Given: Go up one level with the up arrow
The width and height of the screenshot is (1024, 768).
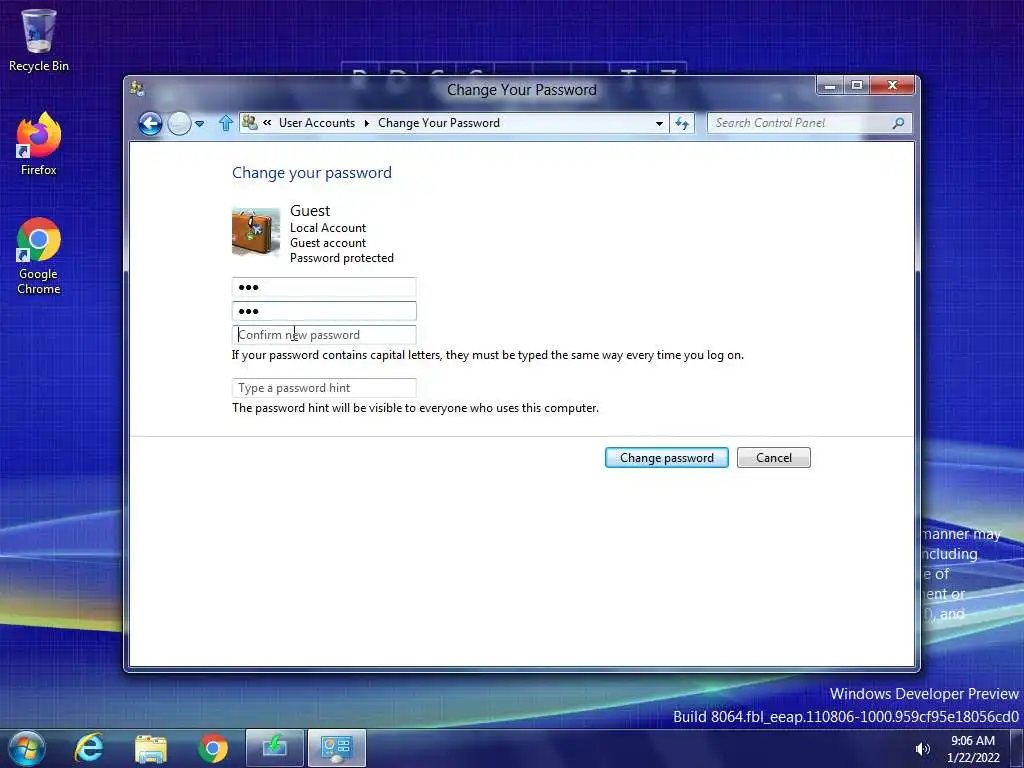Looking at the screenshot, I should (x=226, y=123).
